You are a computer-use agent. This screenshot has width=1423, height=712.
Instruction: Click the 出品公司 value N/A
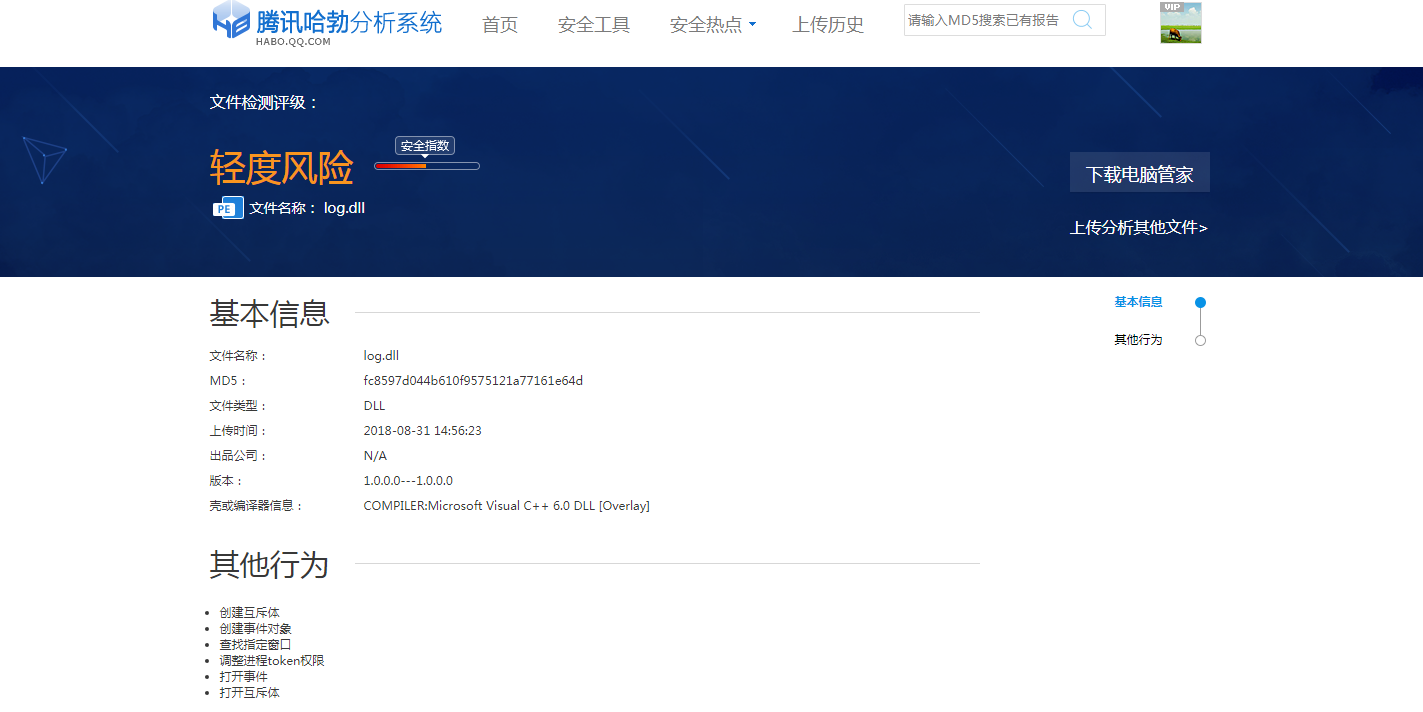point(375,456)
